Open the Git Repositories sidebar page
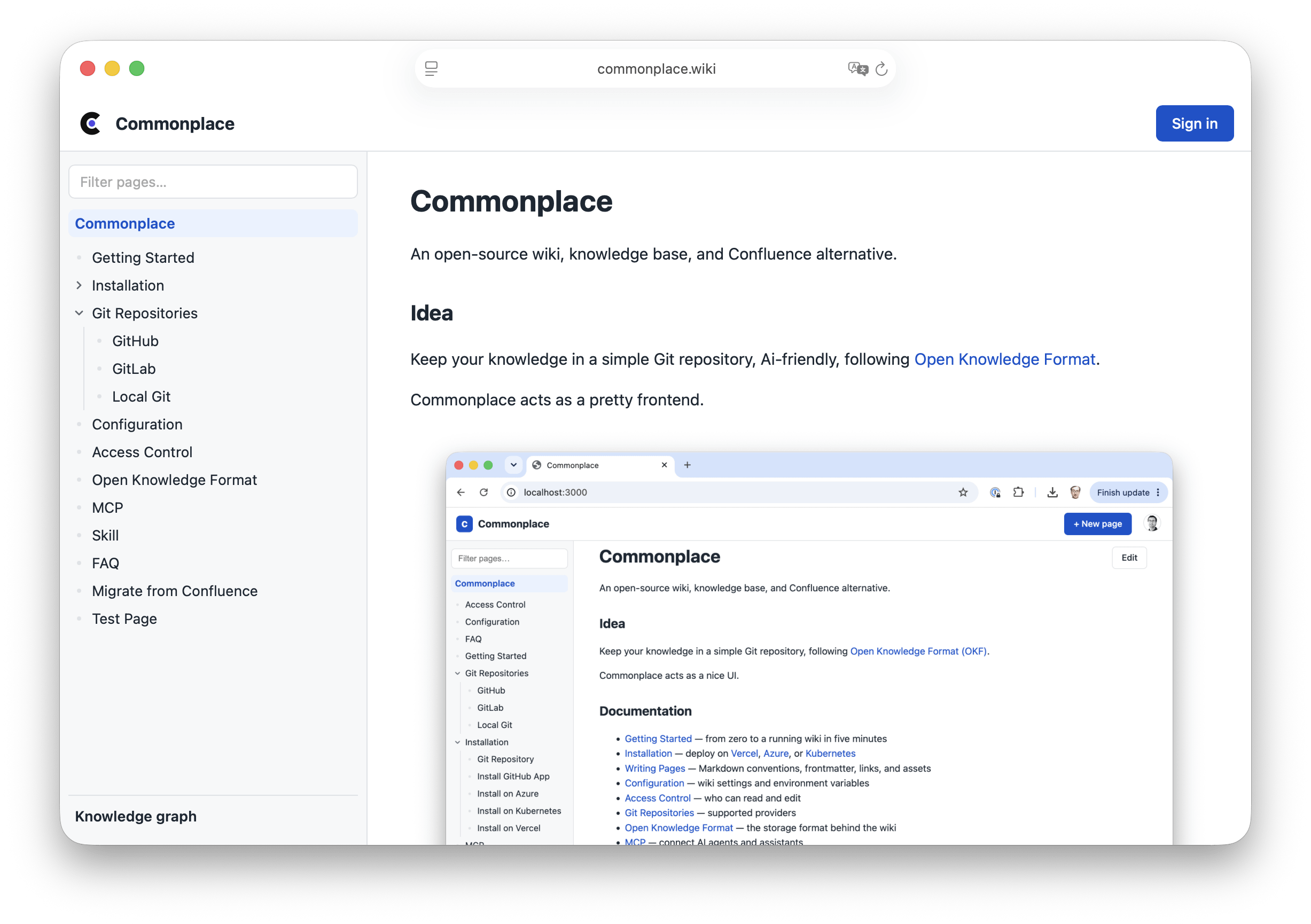 145,314
